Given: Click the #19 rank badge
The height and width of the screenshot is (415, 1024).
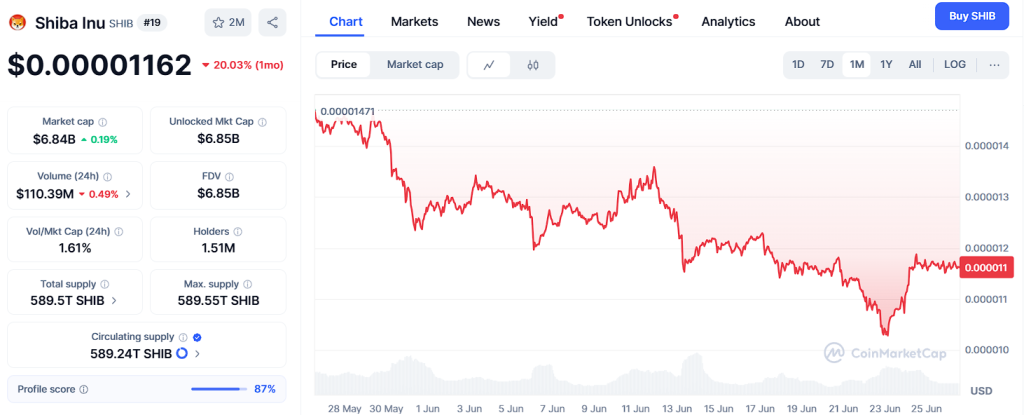Looking at the screenshot, I should [154, 22].
